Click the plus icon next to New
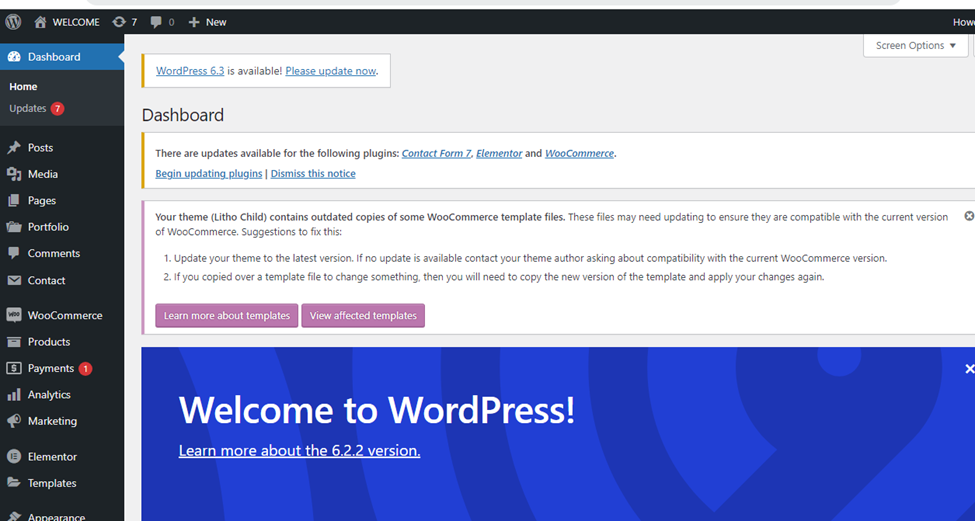Screen dimensions: 975x521 click(x=194, y=22)
